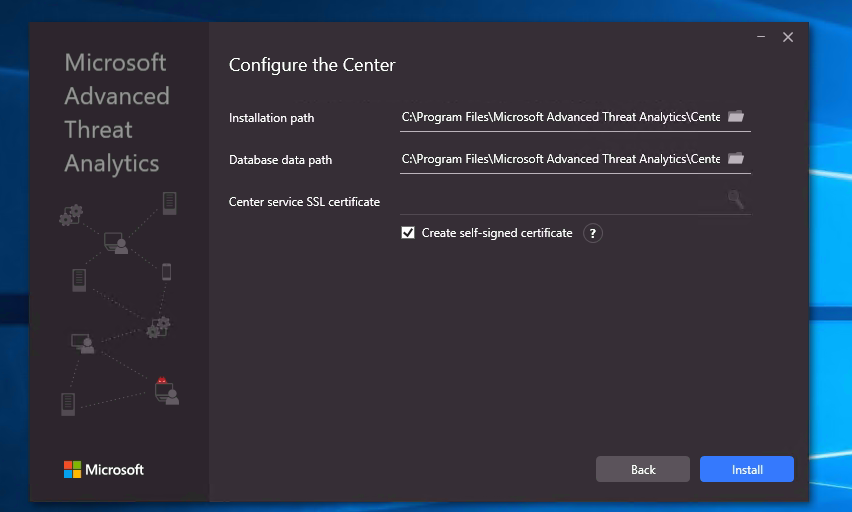Select 'Microsoft Advanced Threat Analytics' title
The height and width of the screenshot is (512, 852).
[117, 113]
